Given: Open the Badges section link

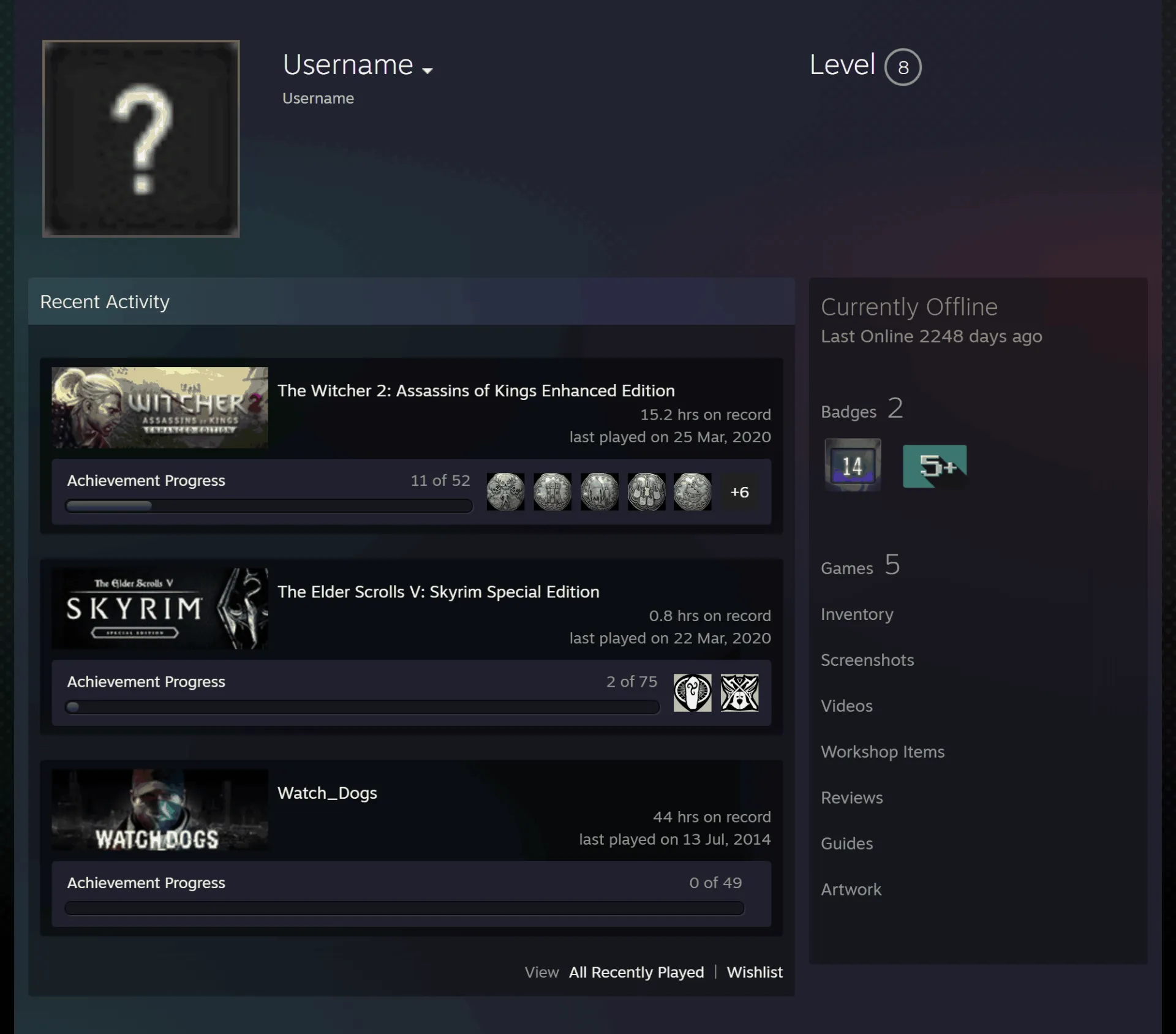Looking at the screenshot, I should point(862,409).
